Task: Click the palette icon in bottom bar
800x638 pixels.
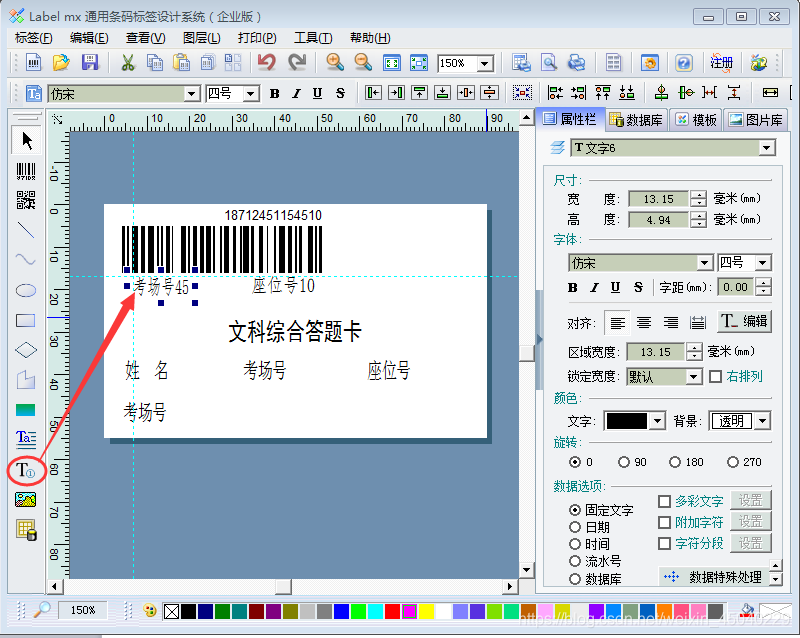Action: [149, 610]
